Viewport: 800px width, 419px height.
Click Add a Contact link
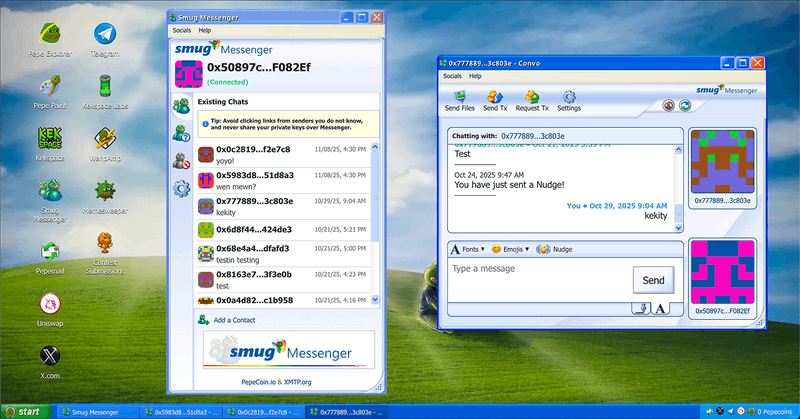click(x=227, y=320)
